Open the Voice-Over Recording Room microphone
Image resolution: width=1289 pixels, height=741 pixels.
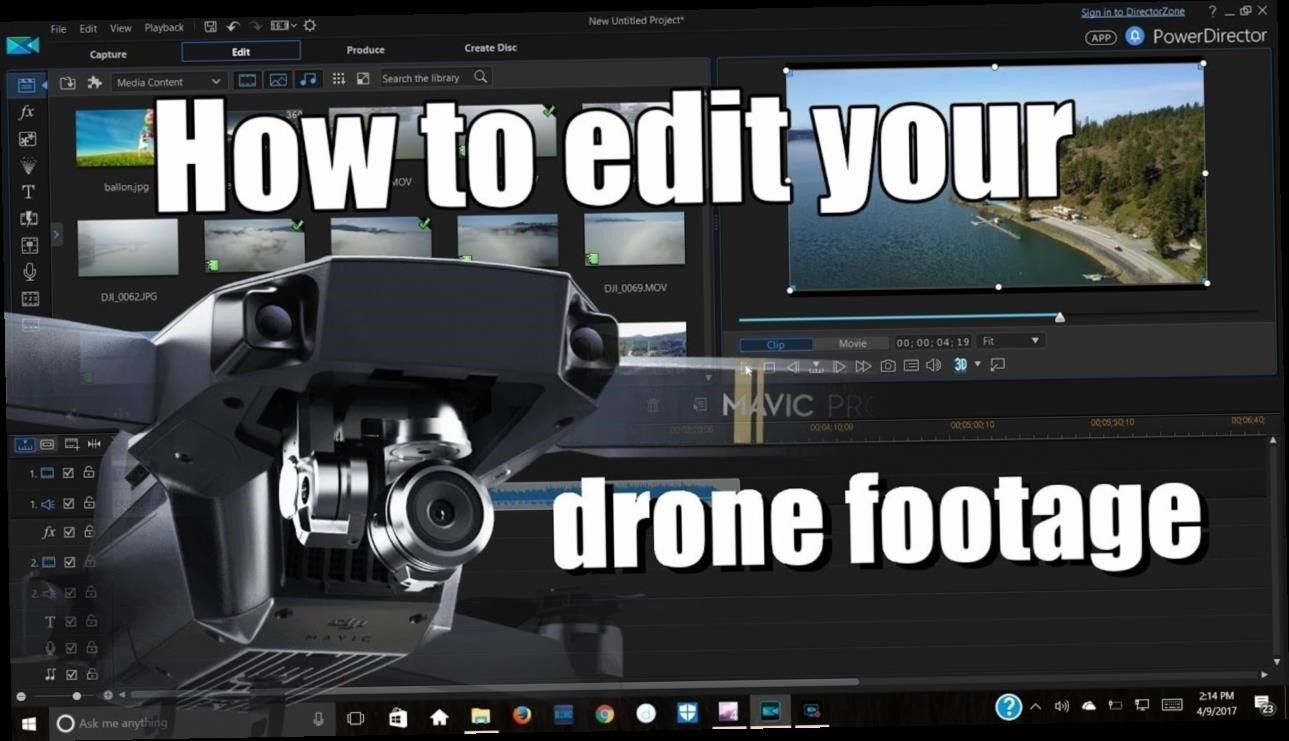pyautogui.click(x=29, y=271)
